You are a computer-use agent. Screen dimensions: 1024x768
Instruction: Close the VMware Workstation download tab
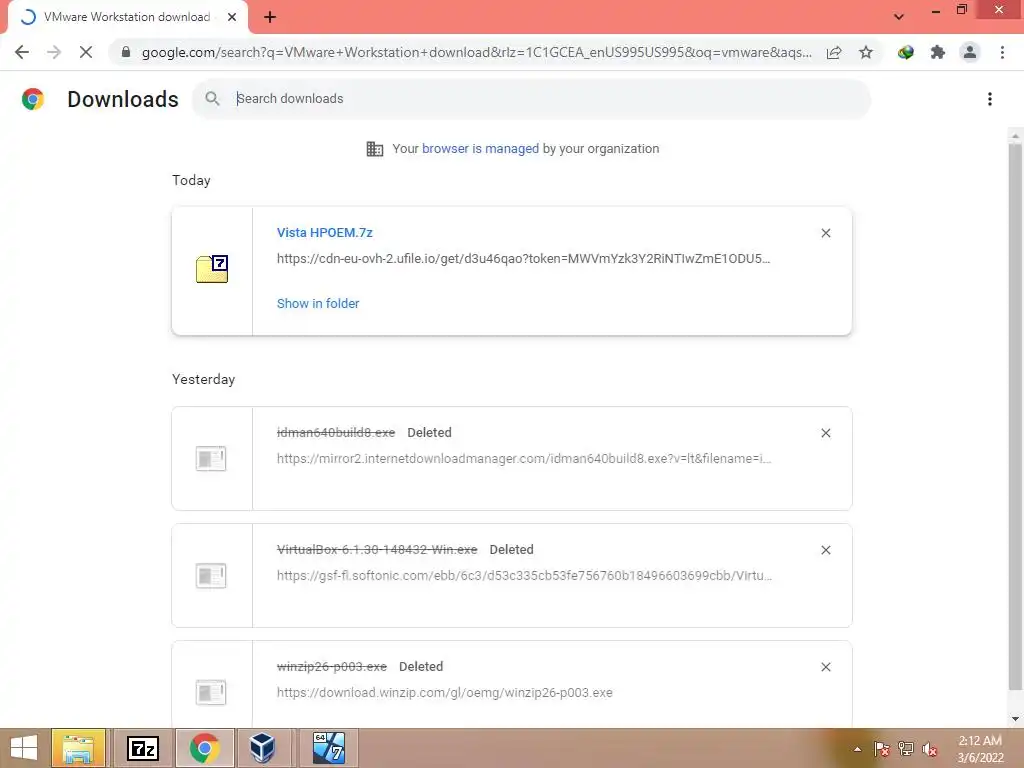(232, 17)
